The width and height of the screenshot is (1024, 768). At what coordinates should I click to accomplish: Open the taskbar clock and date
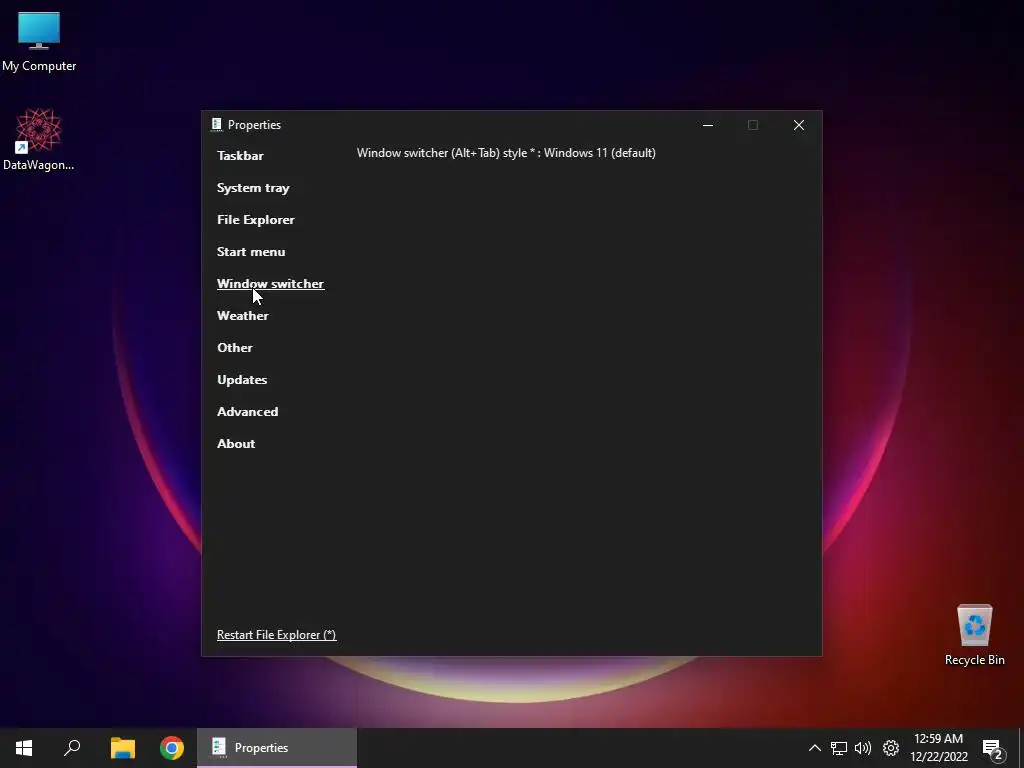938,748
